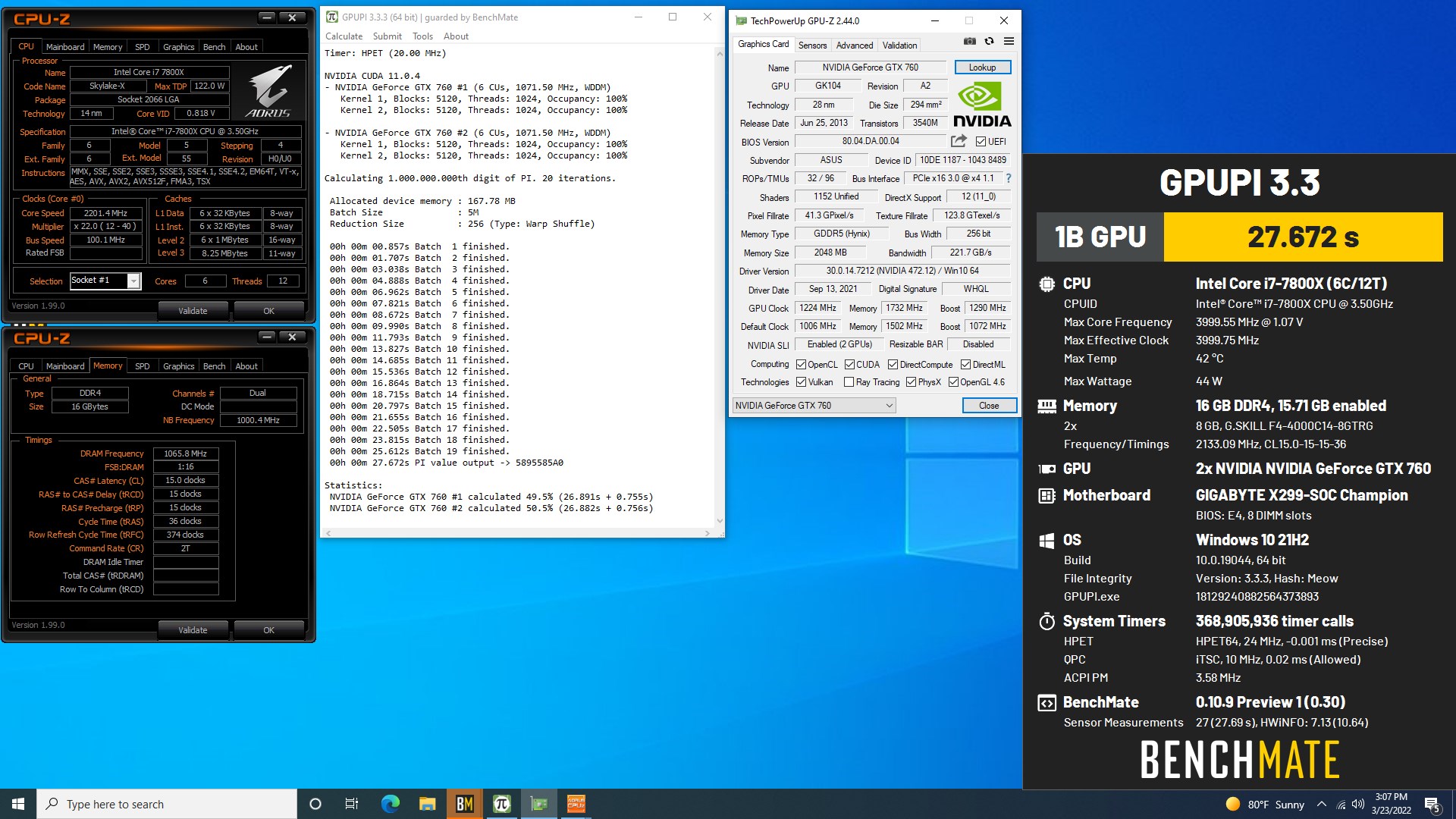Click the Close button in GPU-Z
This screenshot has width=1456, height=819.
point(989,406)
